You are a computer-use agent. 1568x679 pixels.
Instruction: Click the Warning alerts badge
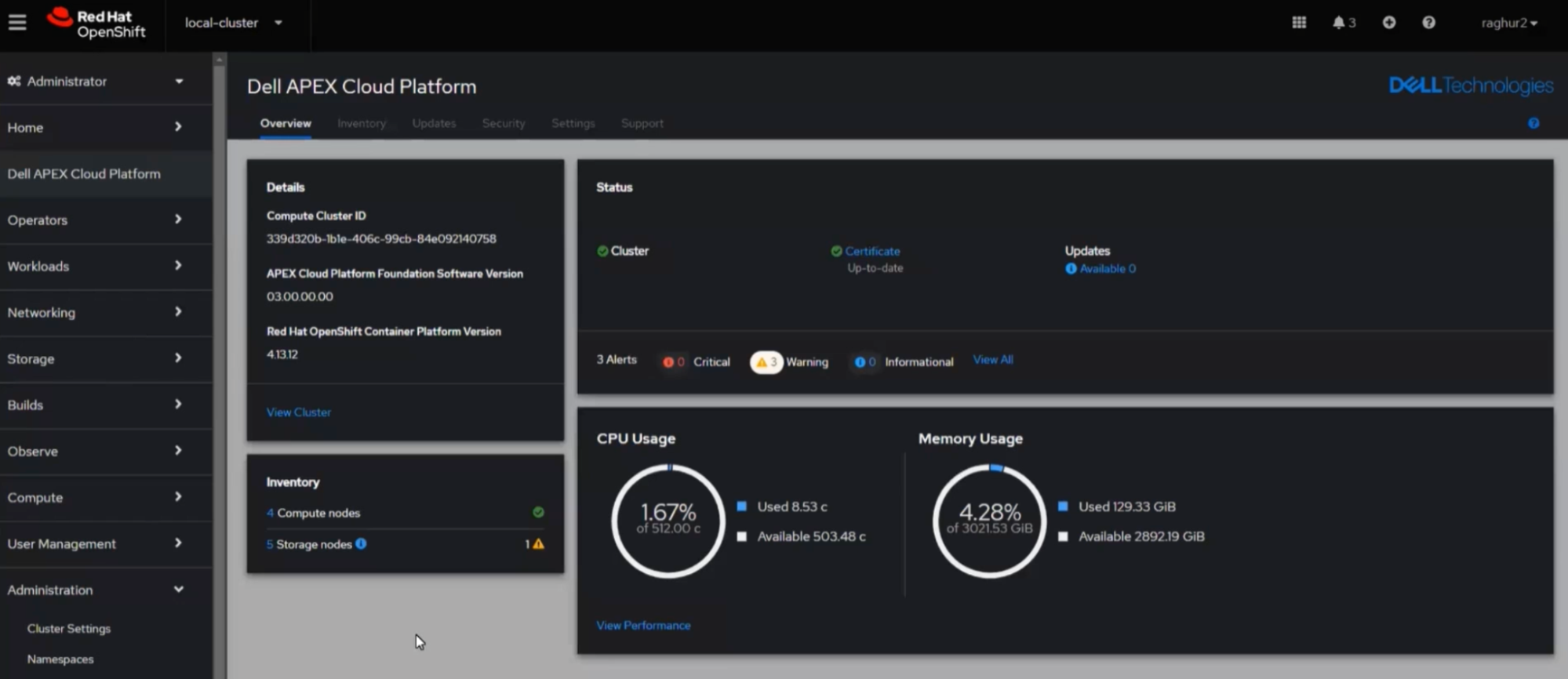766,361
